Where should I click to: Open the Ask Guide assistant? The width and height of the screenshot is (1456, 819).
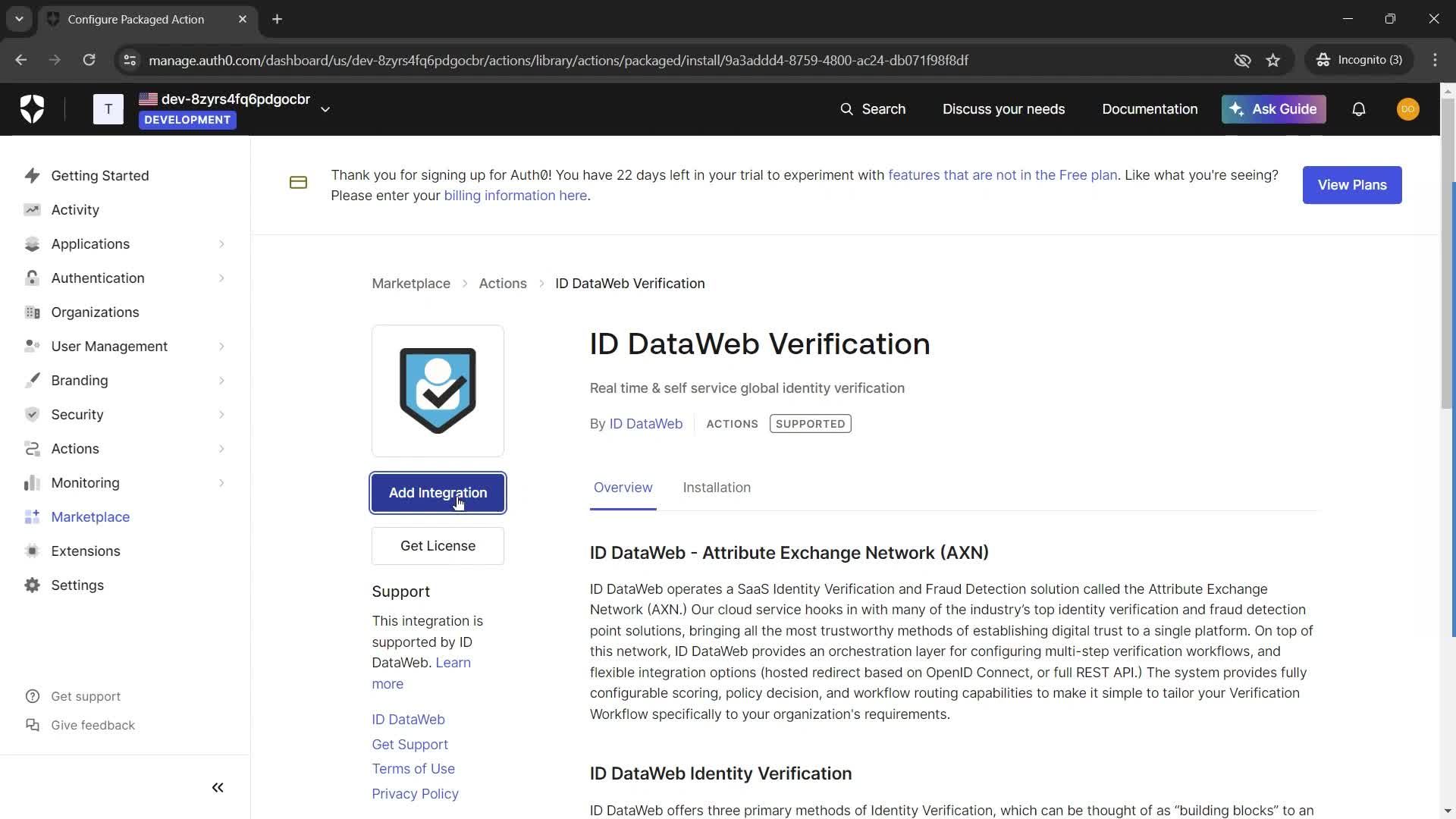1273,109
